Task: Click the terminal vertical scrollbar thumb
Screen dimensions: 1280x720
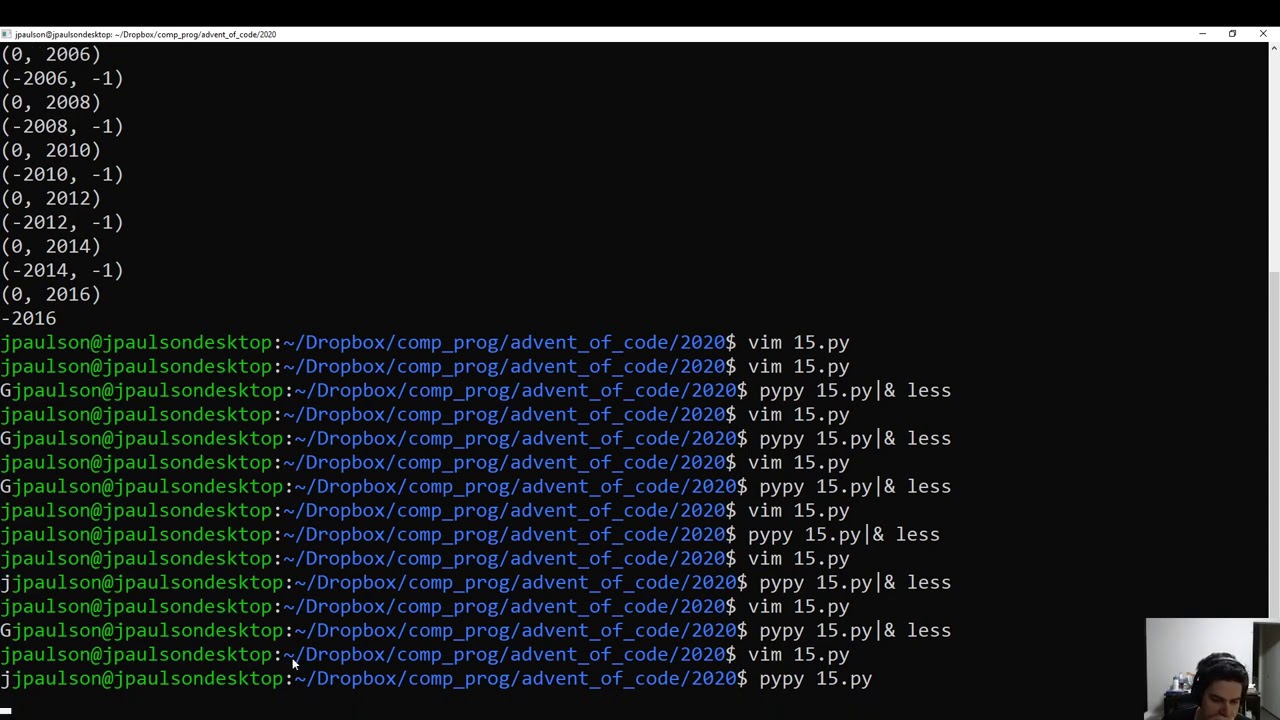Action: coord(1274,445)
